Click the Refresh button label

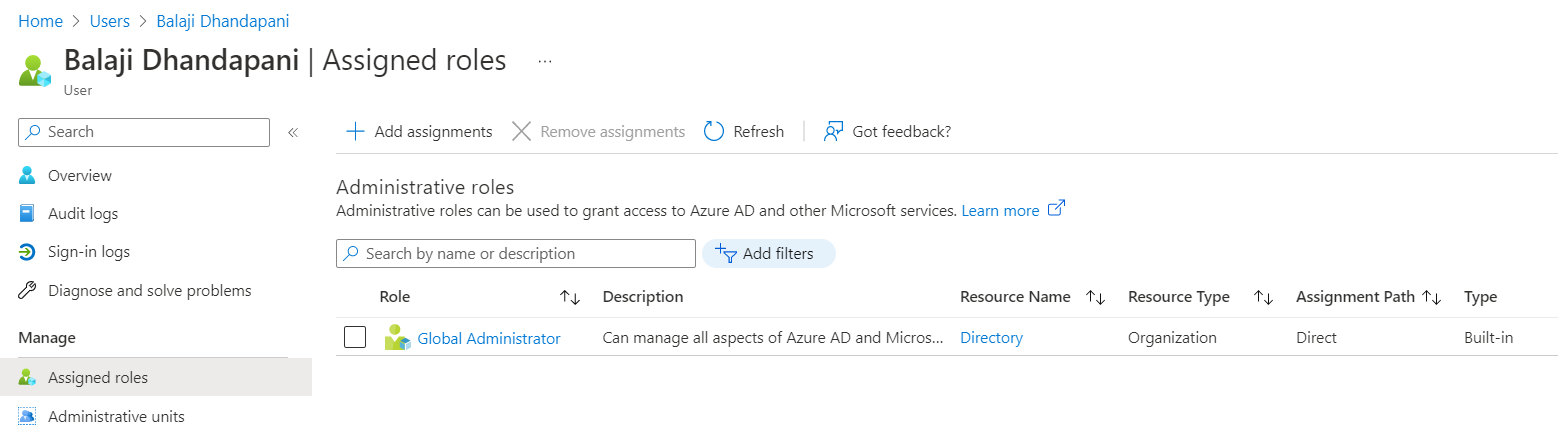pos(758,131)
